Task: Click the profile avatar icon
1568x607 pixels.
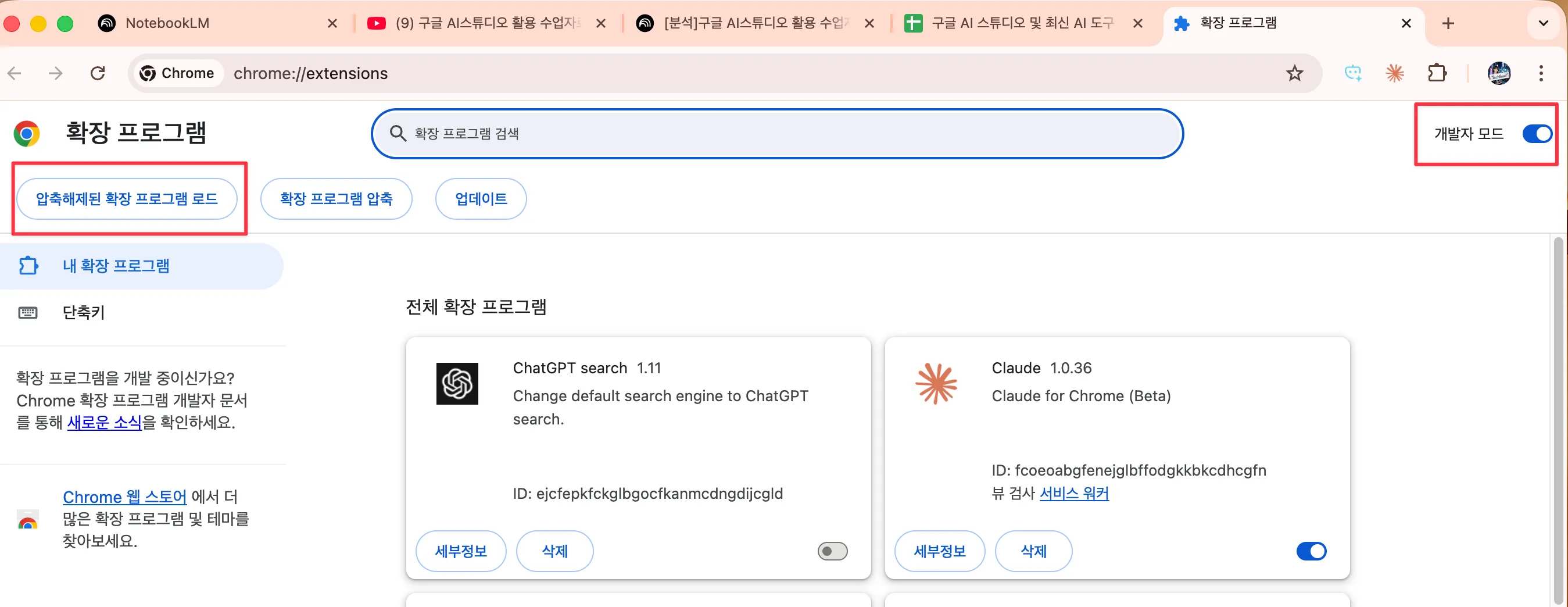Action: [x=1499, y=74]
